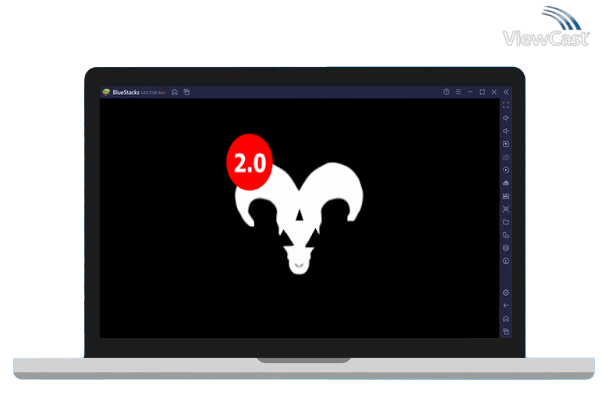Toggle fullscreen mode in BlueStacks sidebar
602x414 pixels.
(506, 105)
